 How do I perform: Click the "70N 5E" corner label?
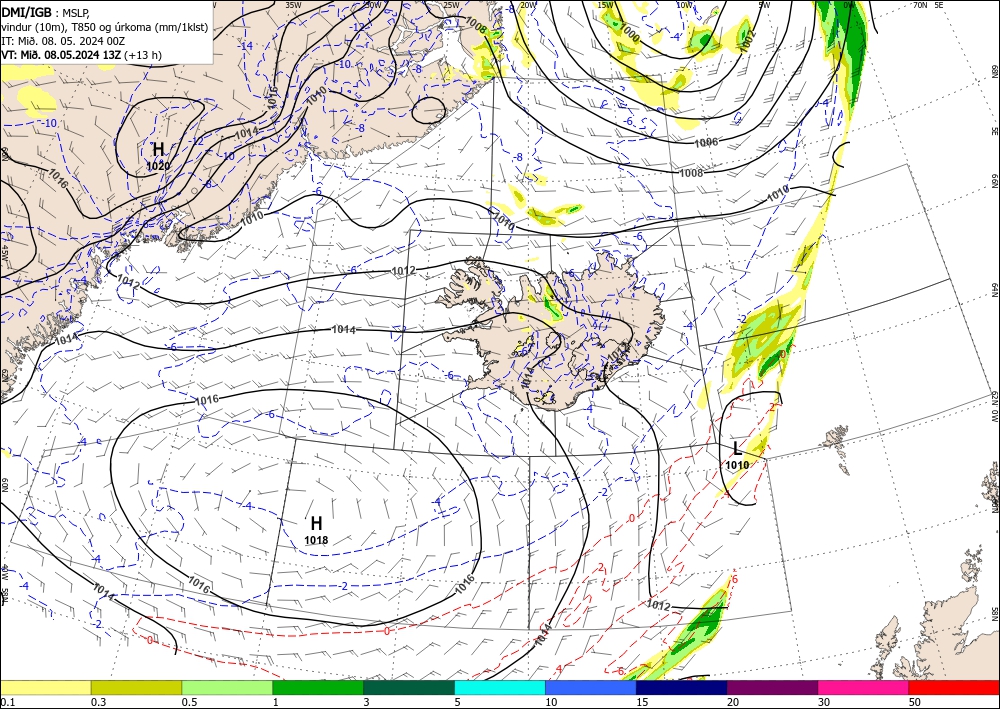coord(928,5)
